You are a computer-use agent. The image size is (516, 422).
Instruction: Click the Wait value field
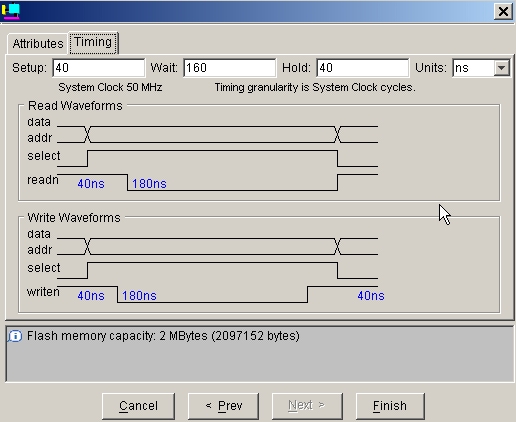[230, 68]
